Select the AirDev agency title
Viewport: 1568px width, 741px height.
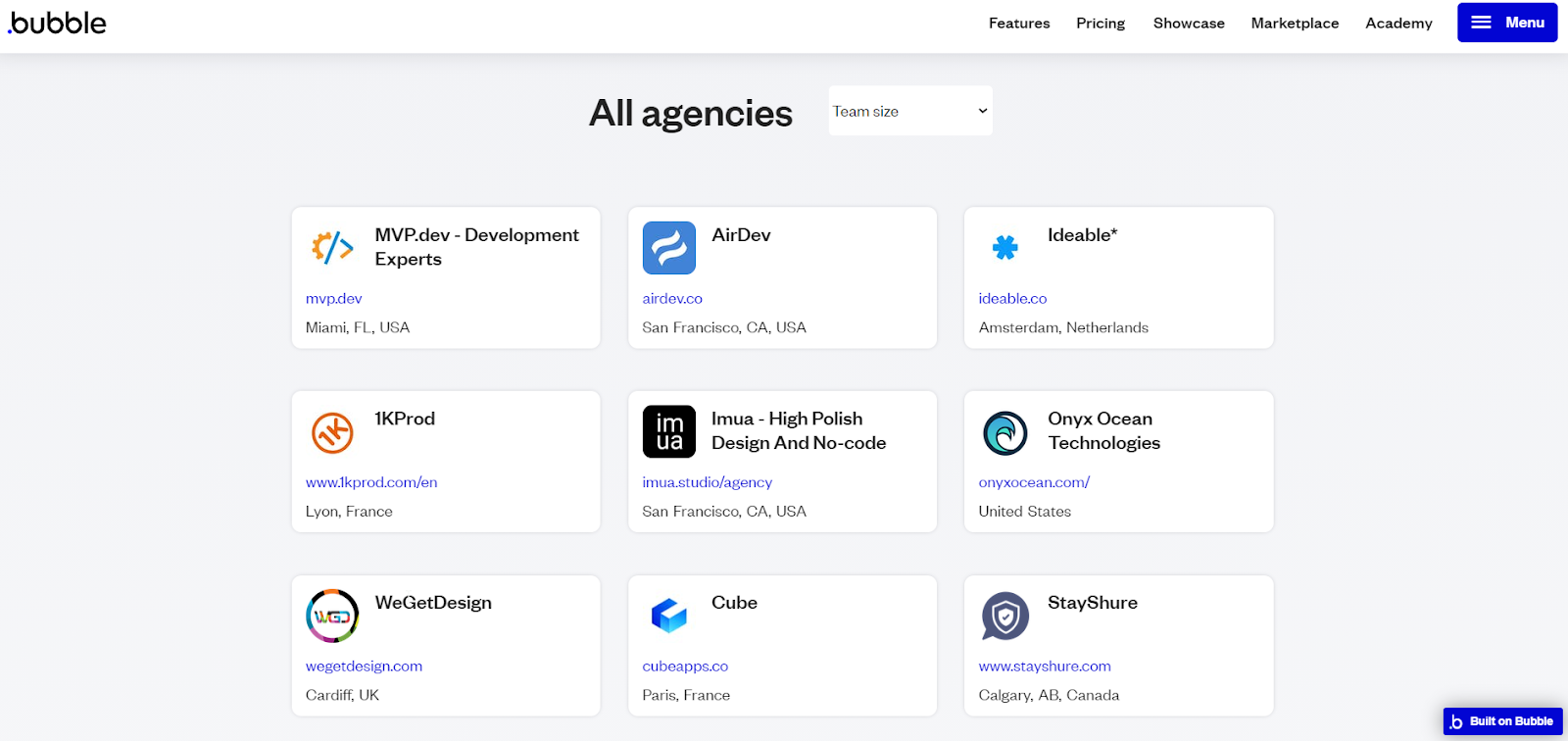click(x=741, y=235)
